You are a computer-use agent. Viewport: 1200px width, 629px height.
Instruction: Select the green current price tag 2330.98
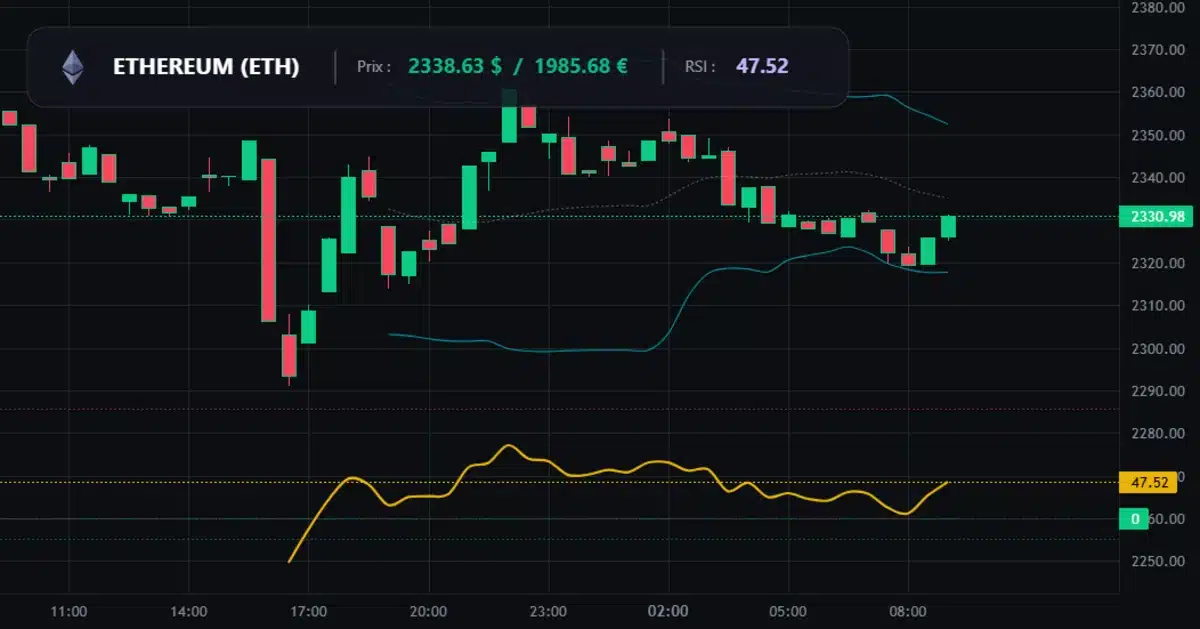(1157, 216)
